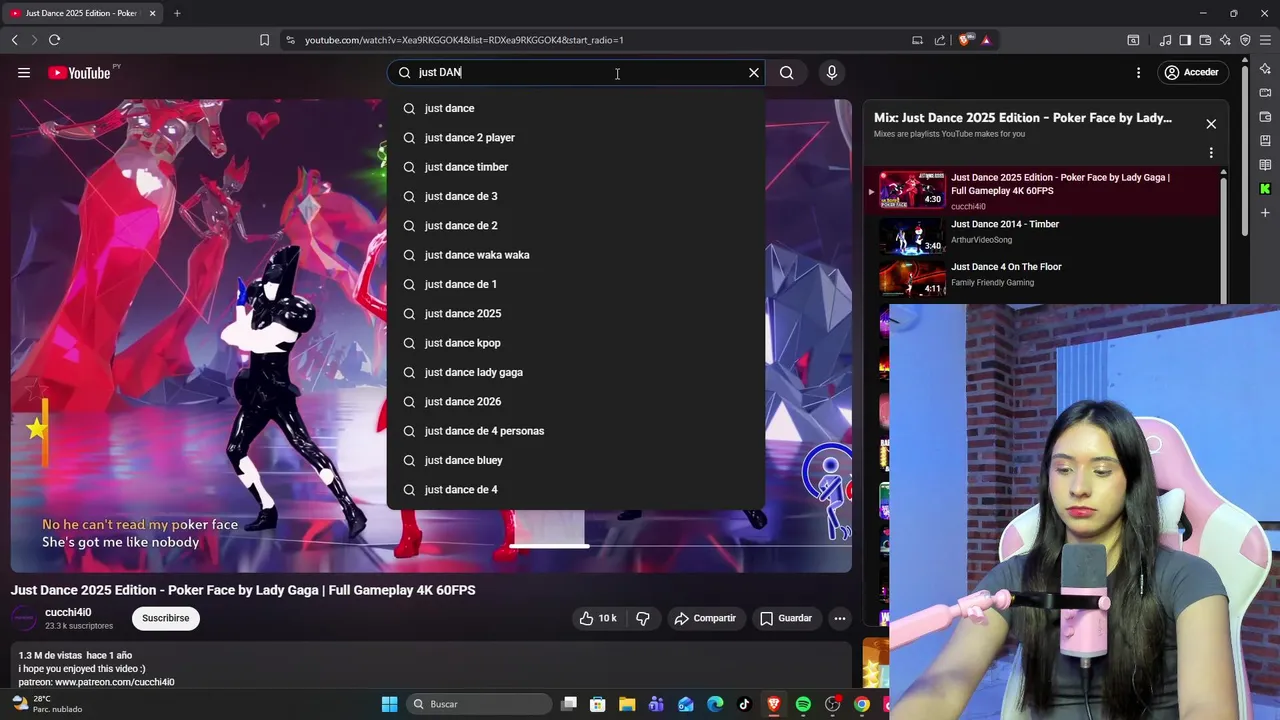1280x720 pixels.
Task: Like the video with thumbs-up 10 k
Action: pos(597,618)
